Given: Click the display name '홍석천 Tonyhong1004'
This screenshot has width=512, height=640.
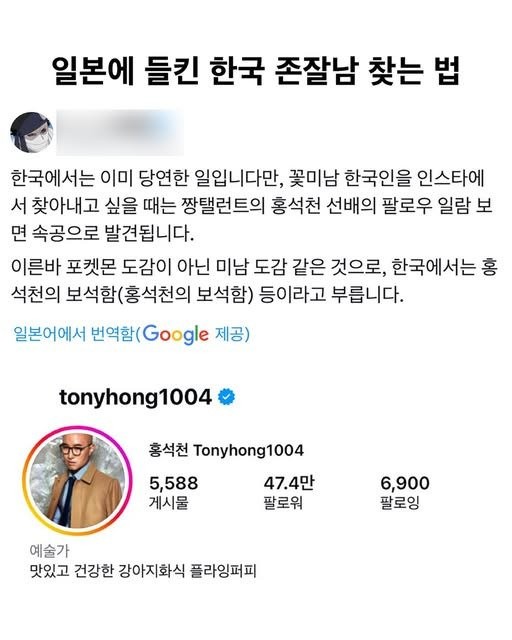Looking at the screenshot, I should click(226, 451).
